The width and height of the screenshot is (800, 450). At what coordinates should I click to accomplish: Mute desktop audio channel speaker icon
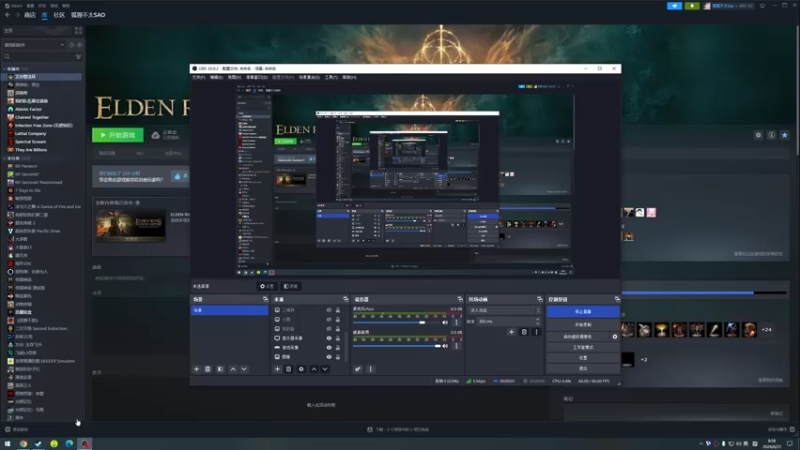point(445,346)
